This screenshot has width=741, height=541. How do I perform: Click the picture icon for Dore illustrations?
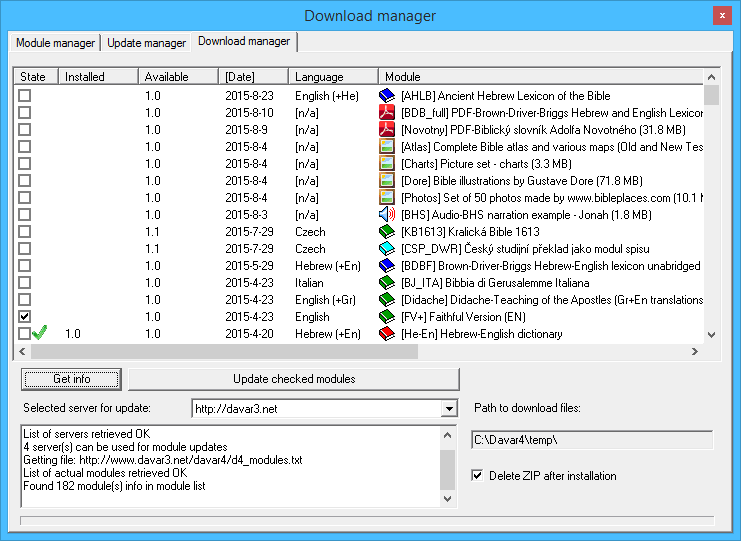tap(387, 181)
